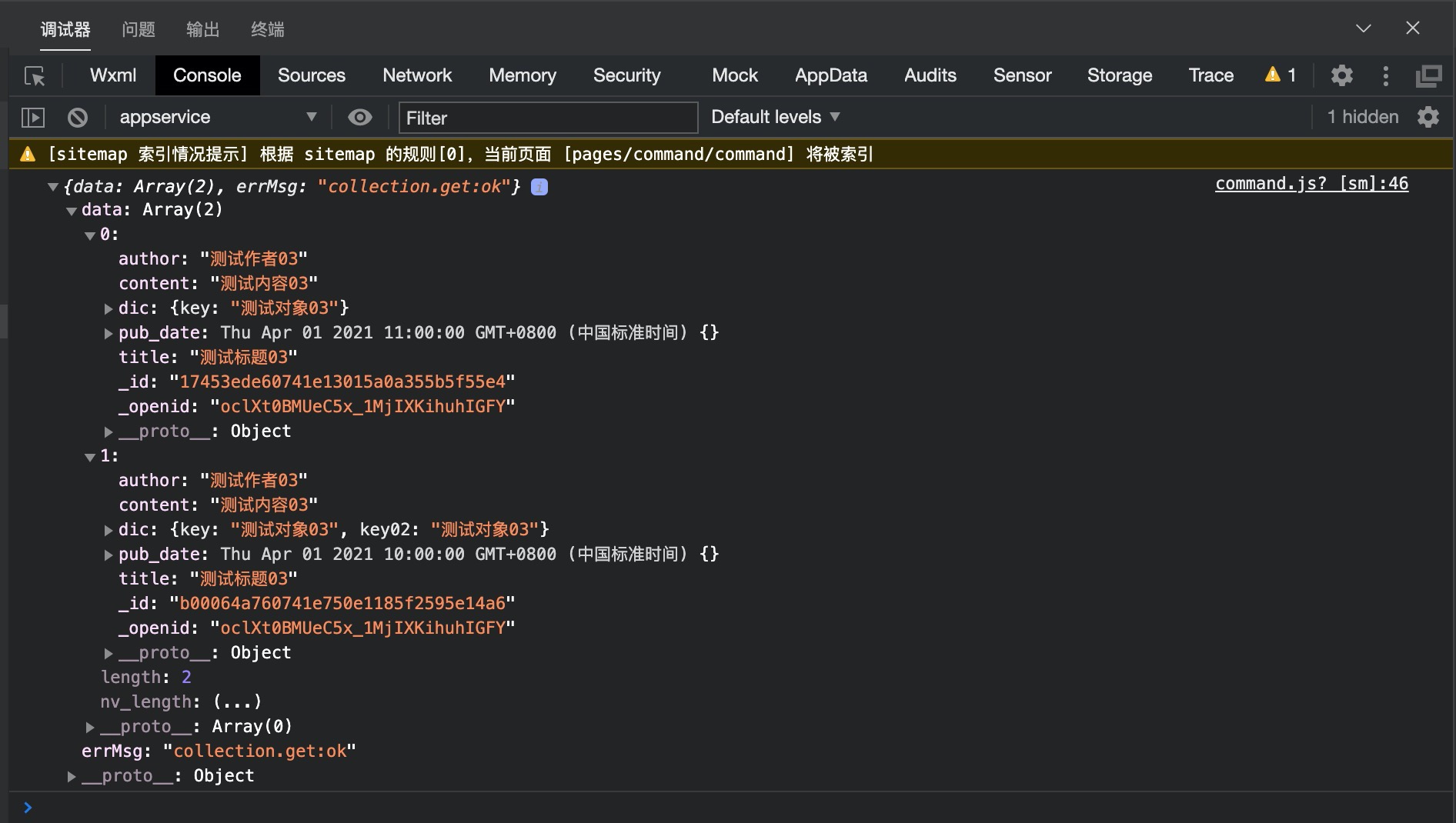The width and height of the screenshot is (1456, 823).
Task: Switch to the Mock tab
Action: click(x=735, y=75)
